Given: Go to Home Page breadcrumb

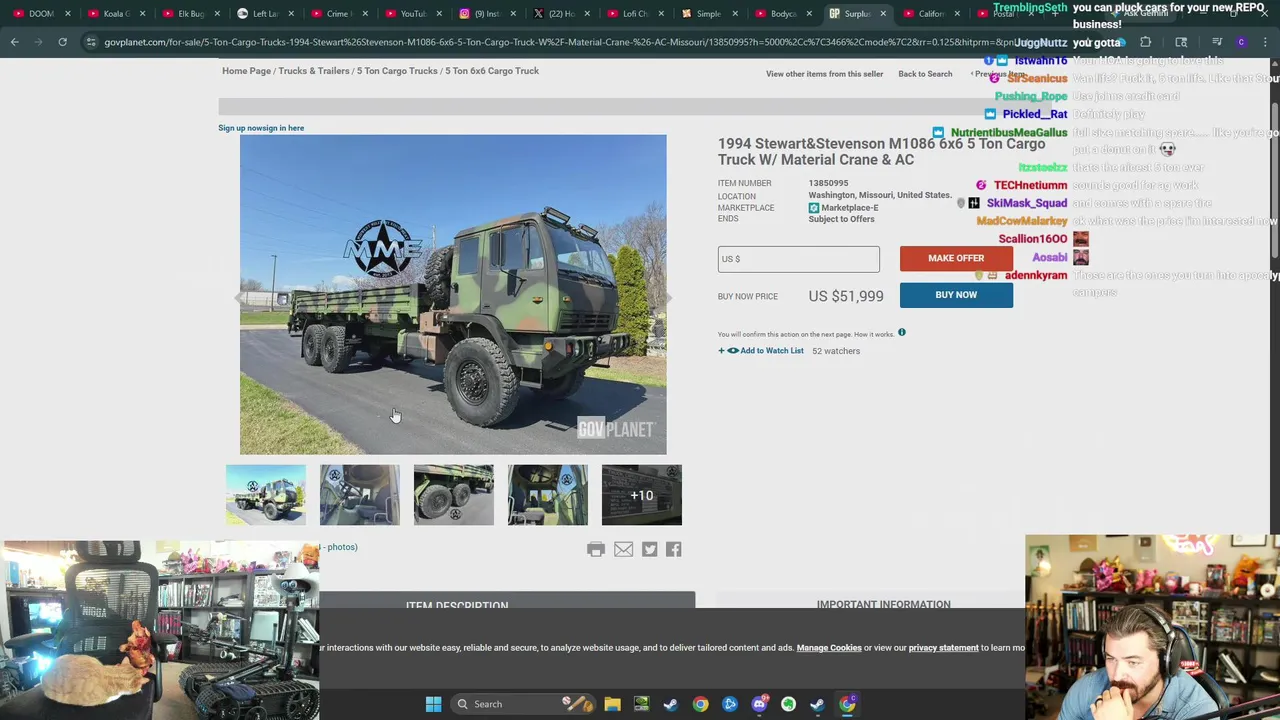Looking at the screenshot, I should (246, 71).
